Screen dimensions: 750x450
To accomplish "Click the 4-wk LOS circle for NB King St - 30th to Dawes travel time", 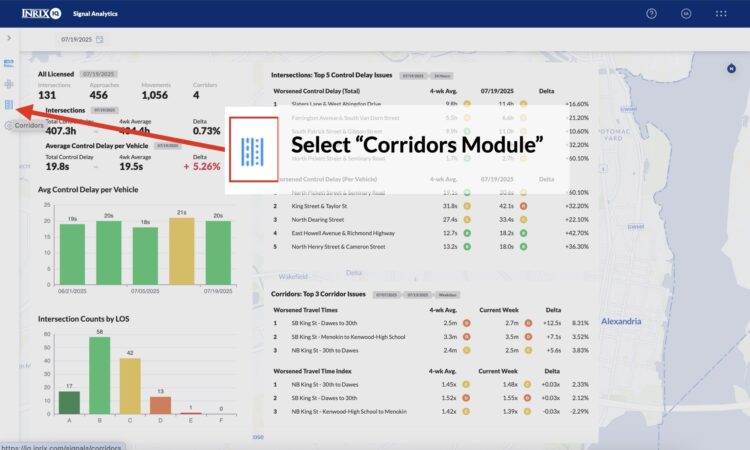I will 466,350.
